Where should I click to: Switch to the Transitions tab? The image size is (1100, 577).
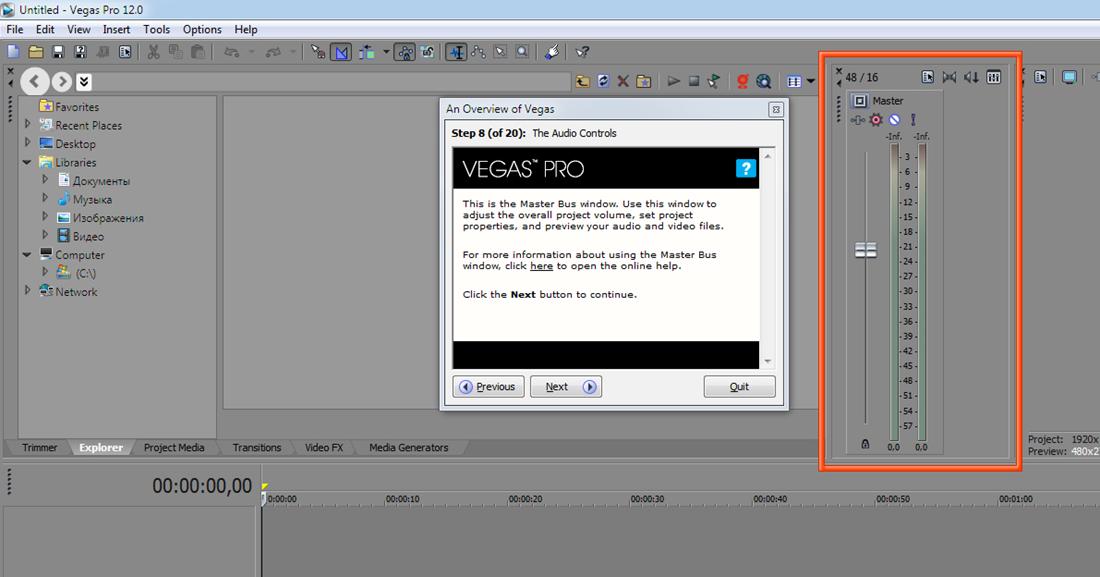click(x=257, y=447)
